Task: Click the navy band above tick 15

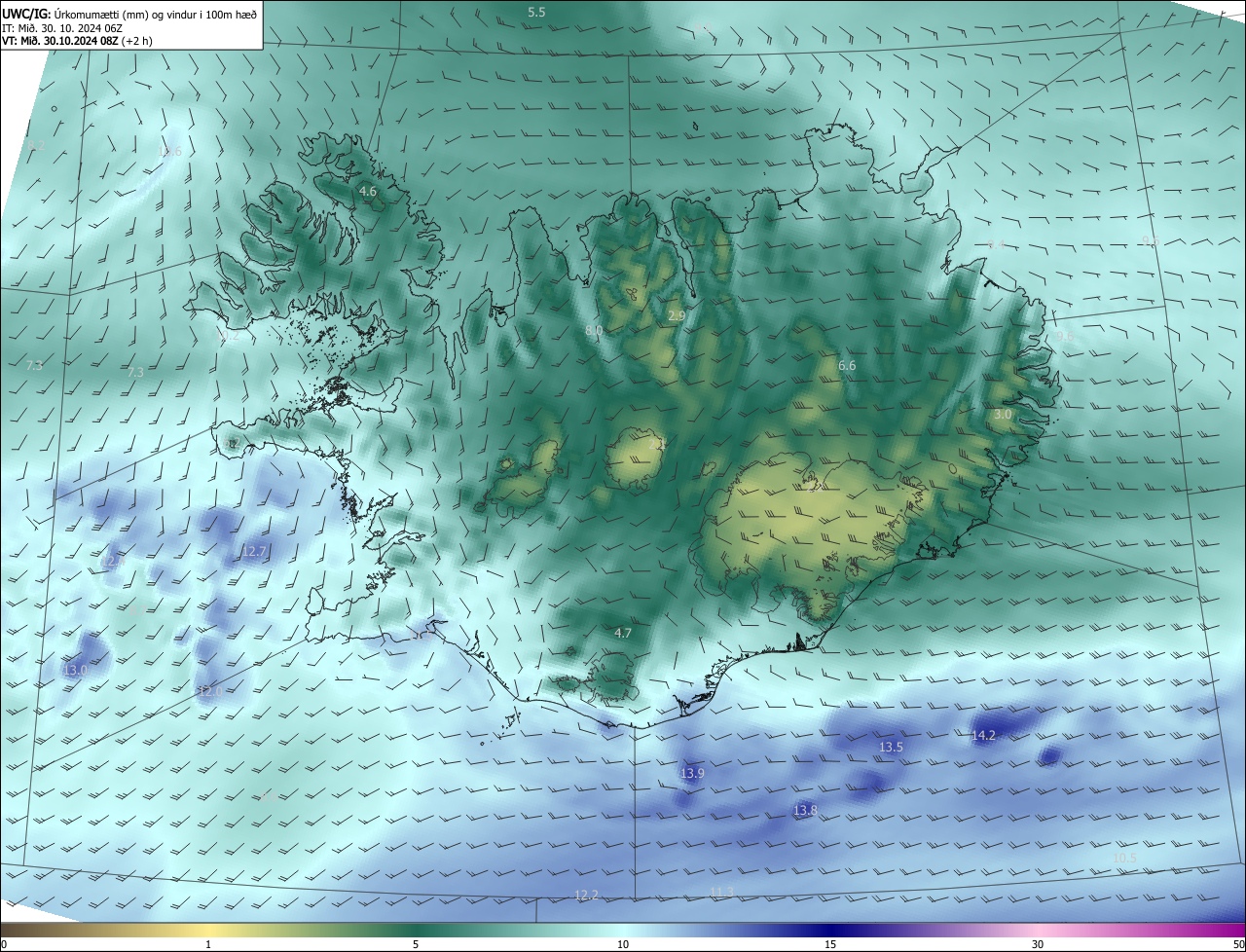Action: pyautogui.click(x=830, y=931)
